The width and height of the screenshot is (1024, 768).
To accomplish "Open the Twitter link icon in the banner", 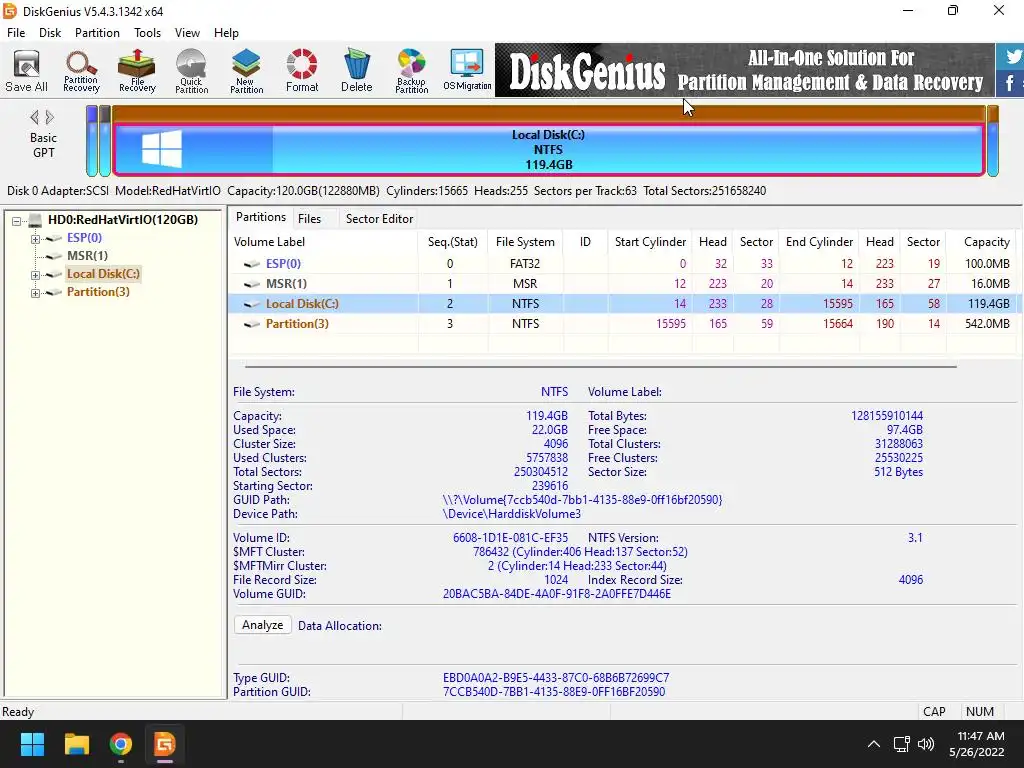I will point(1012,57).
